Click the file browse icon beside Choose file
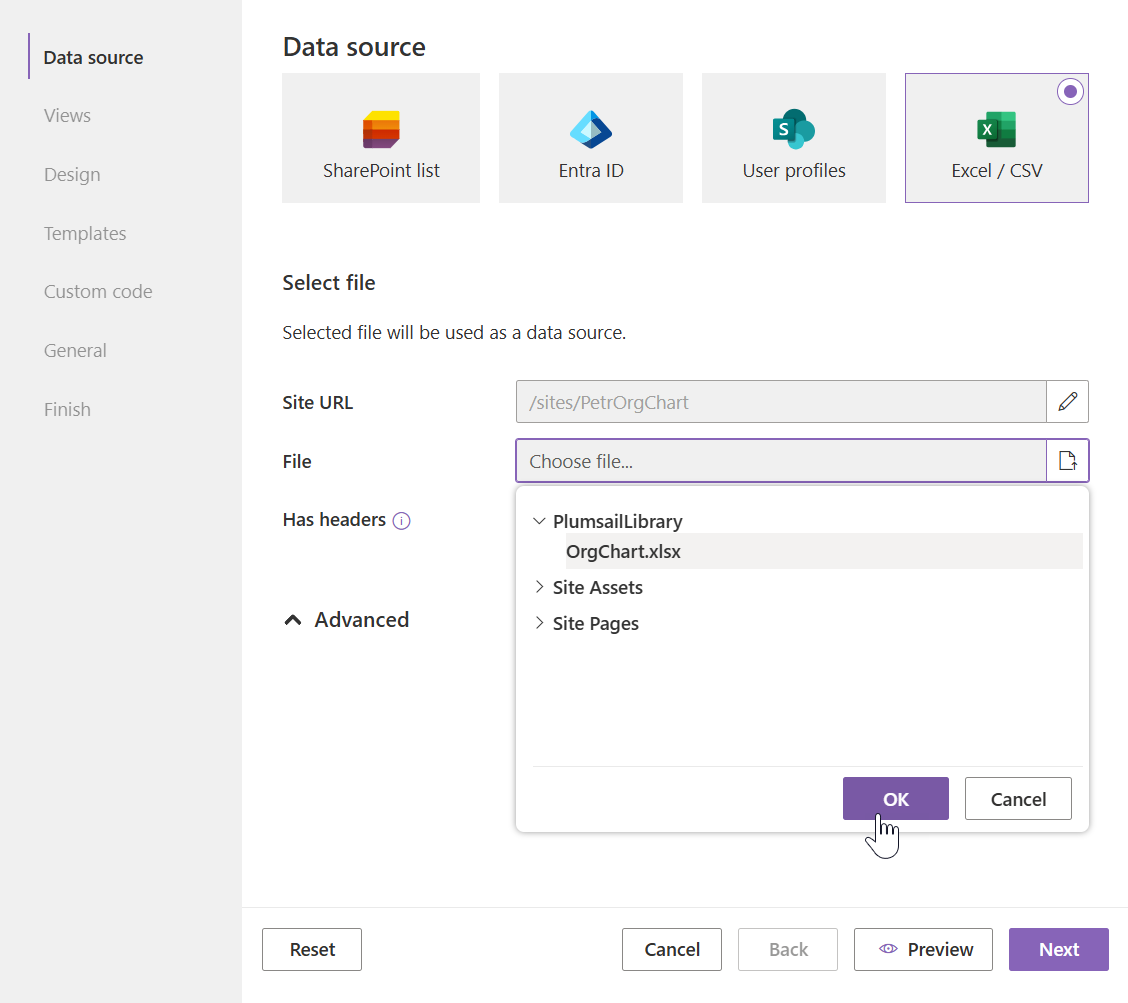 [1068, 460]
